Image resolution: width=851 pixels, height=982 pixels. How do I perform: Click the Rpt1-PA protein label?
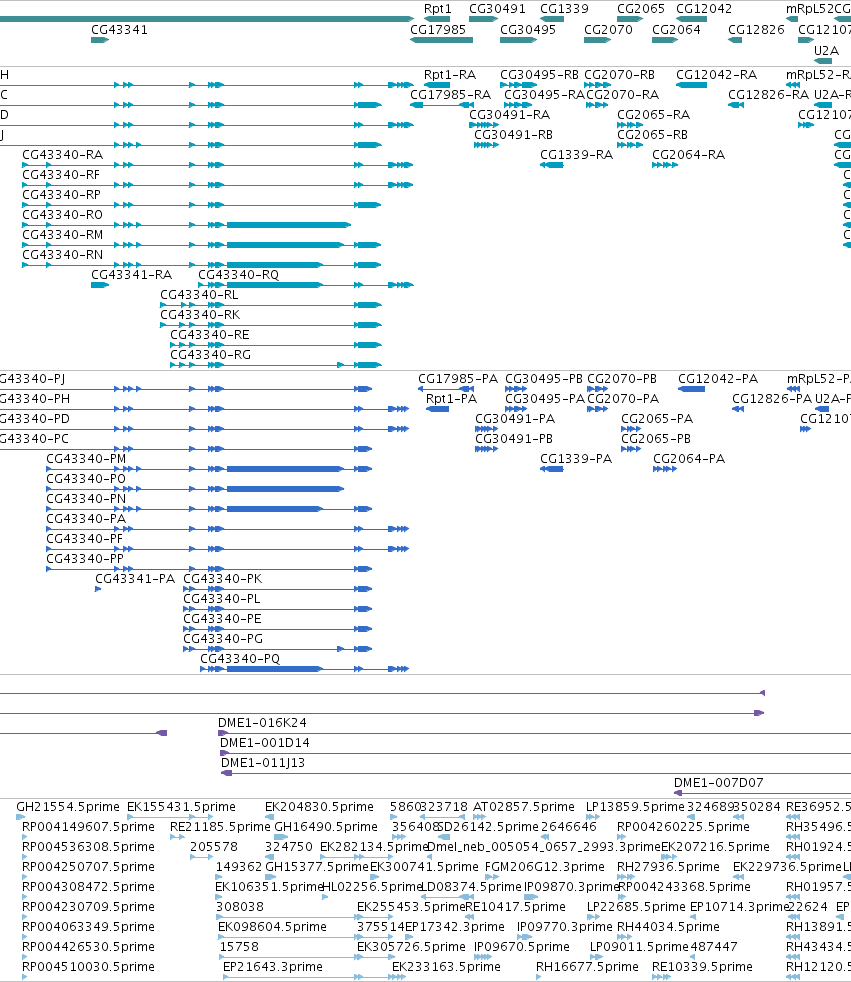451,399
